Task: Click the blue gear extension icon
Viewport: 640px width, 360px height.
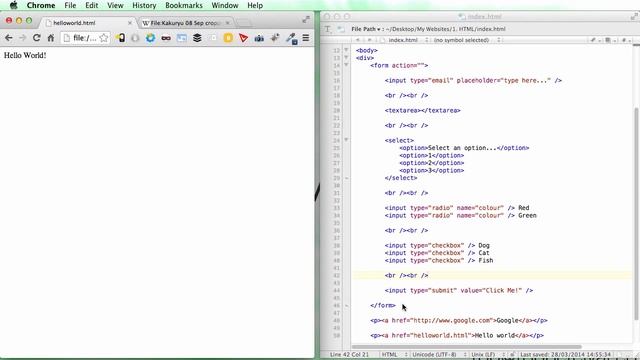Action: (x=151, y=38)
